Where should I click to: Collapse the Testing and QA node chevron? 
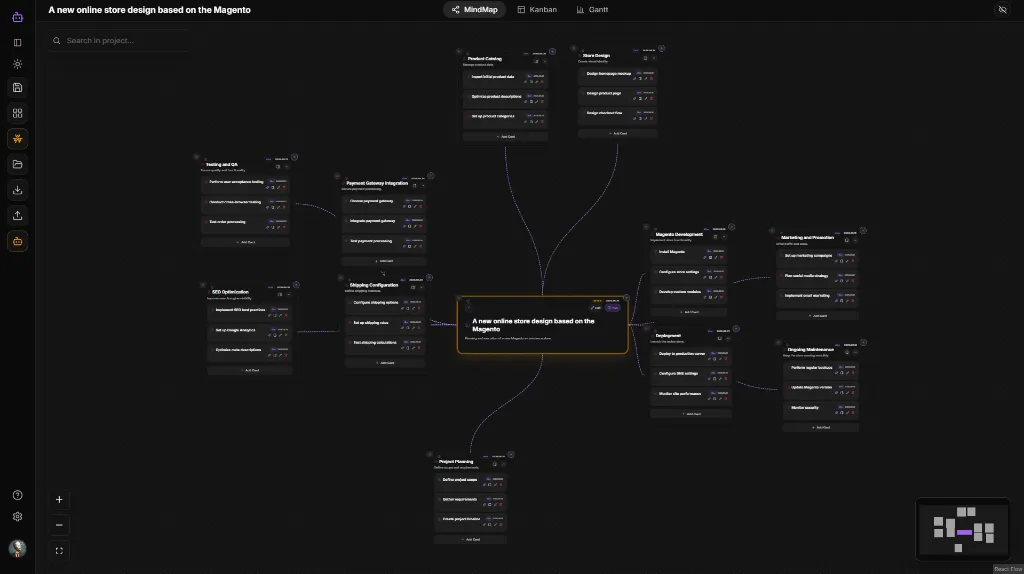286,167
